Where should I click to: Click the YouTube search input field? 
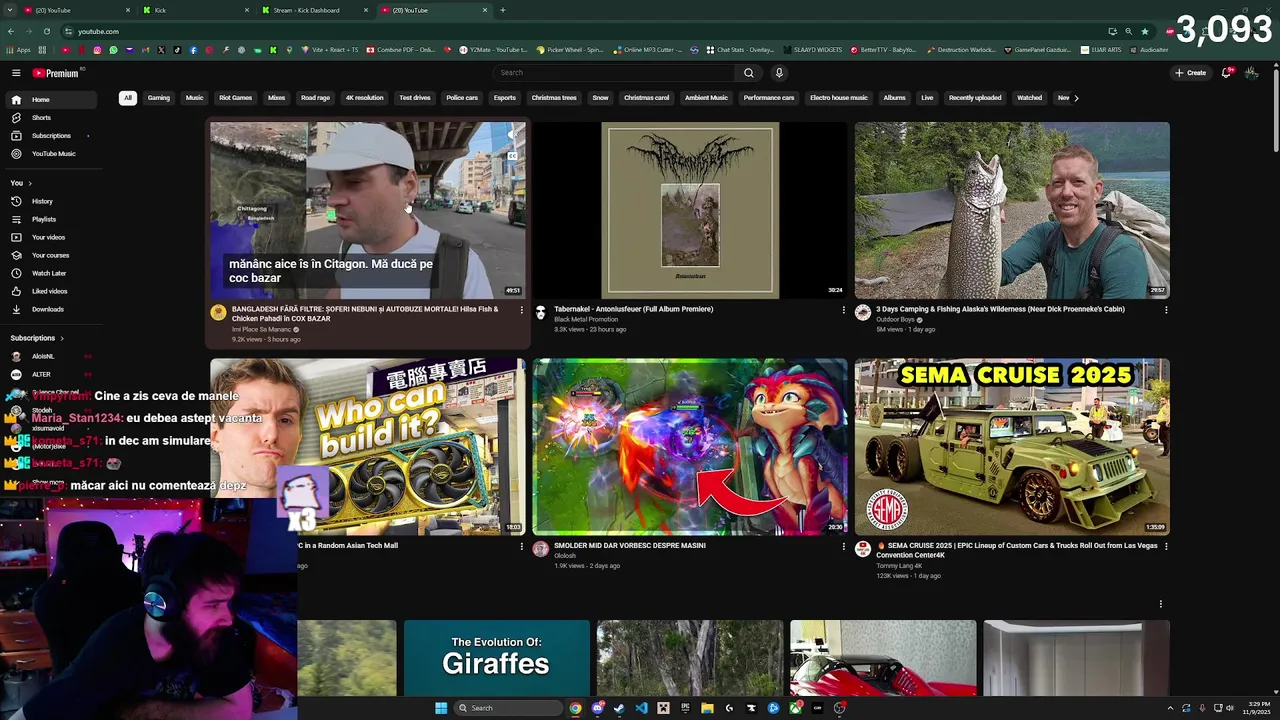(x=614, y=73)
